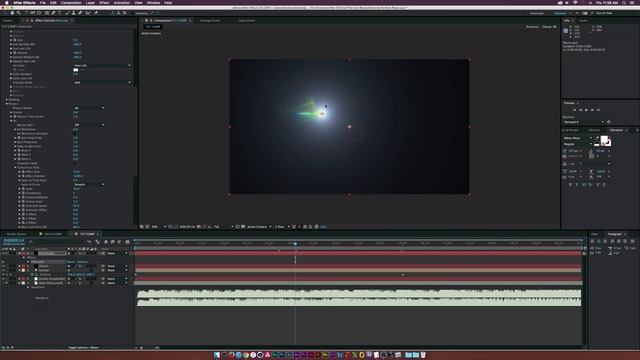
Task: Select the Zoom tool in toolbar
Action: (x=19, y=13)
